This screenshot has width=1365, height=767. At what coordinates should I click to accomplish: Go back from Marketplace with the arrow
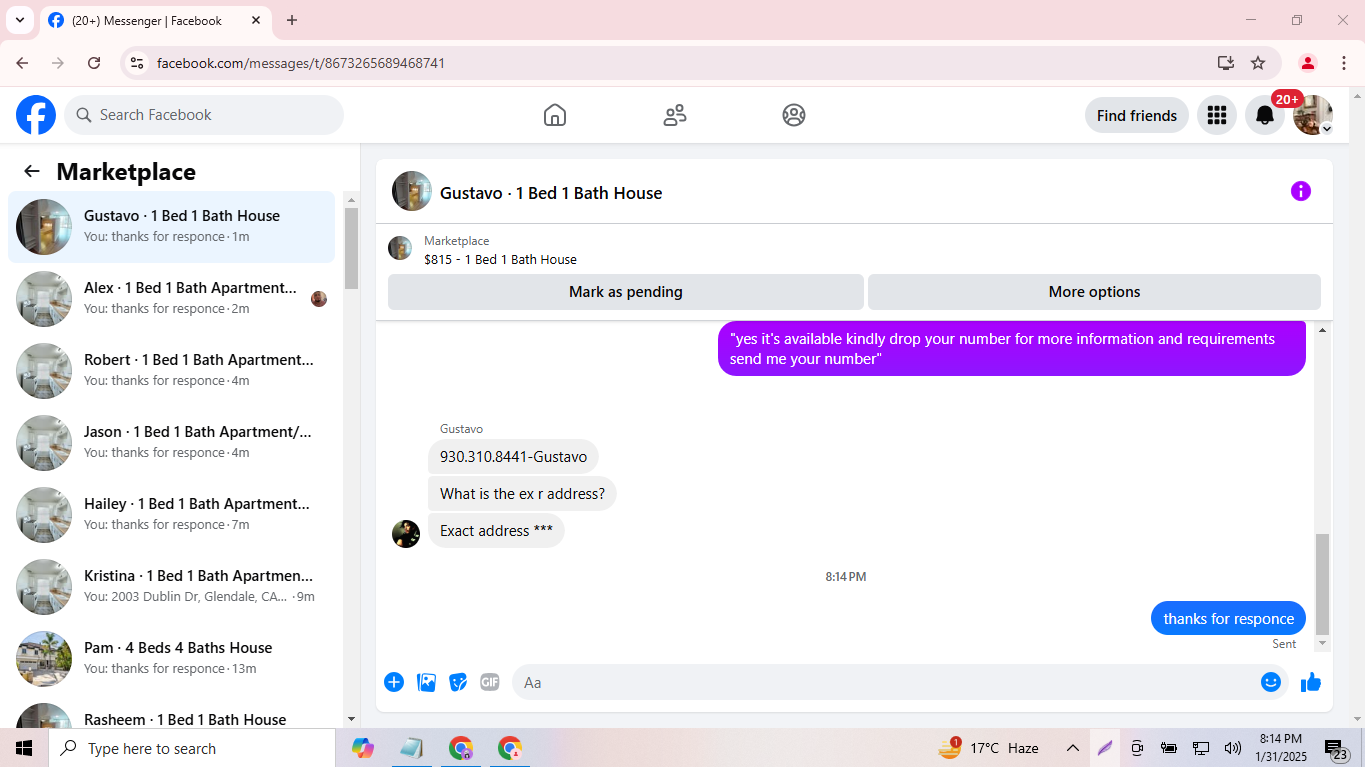[32, 171]
